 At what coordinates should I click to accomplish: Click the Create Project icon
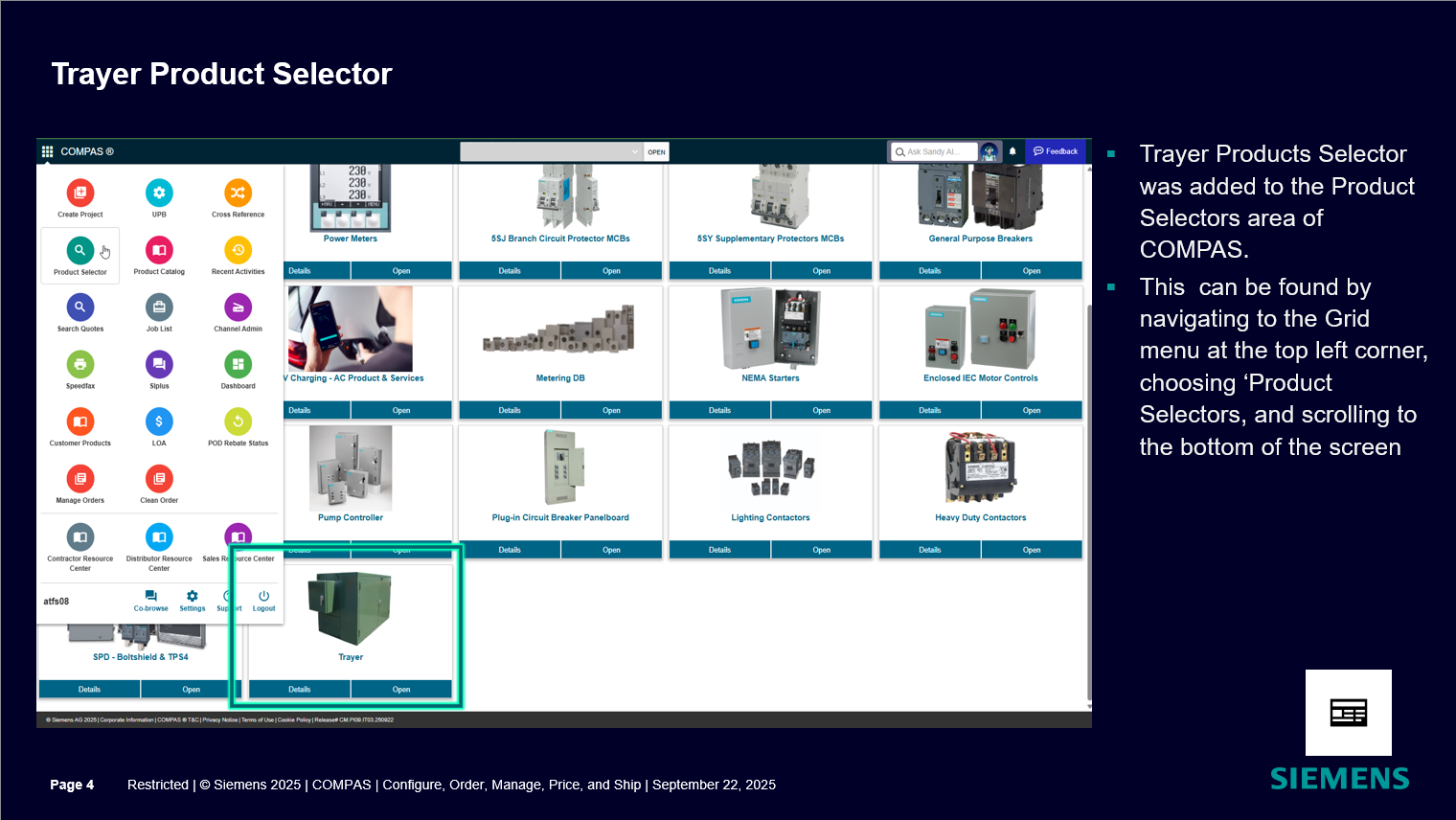point(80,193)
